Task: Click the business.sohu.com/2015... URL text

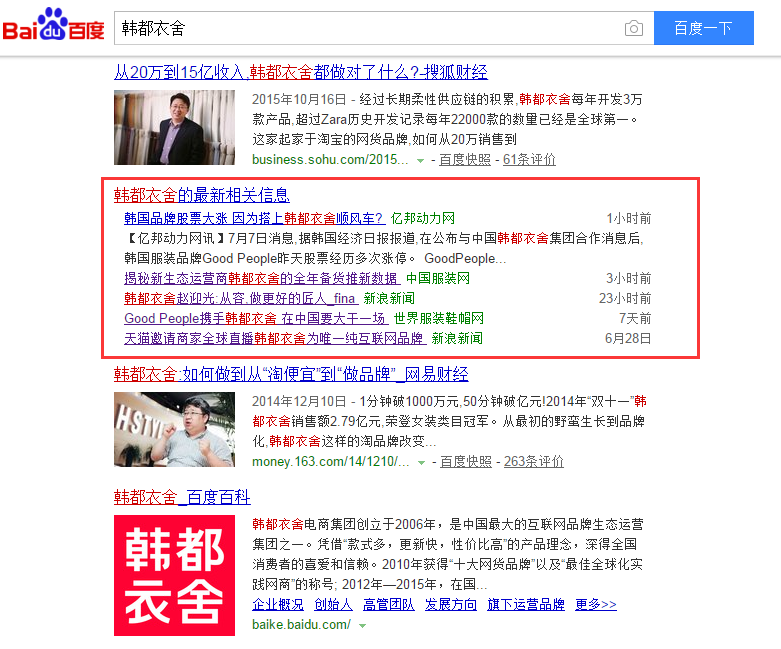Action: 330,159
